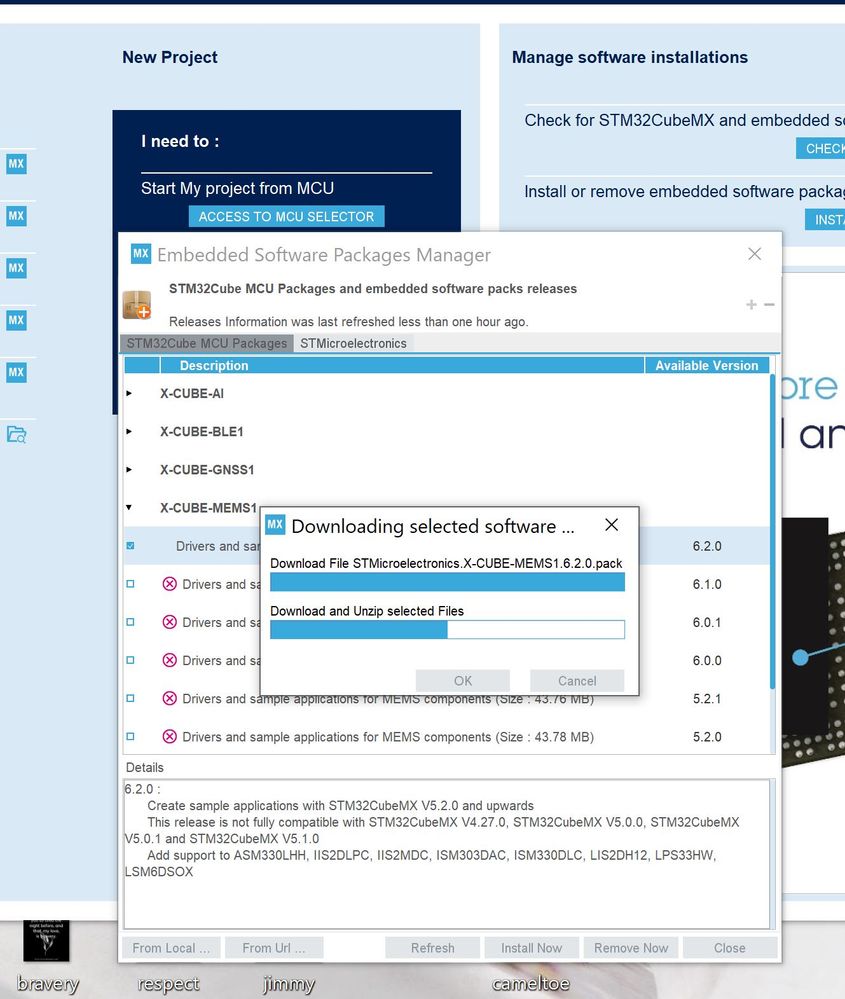
Task: Click the Refresh button
Action: 433,947
